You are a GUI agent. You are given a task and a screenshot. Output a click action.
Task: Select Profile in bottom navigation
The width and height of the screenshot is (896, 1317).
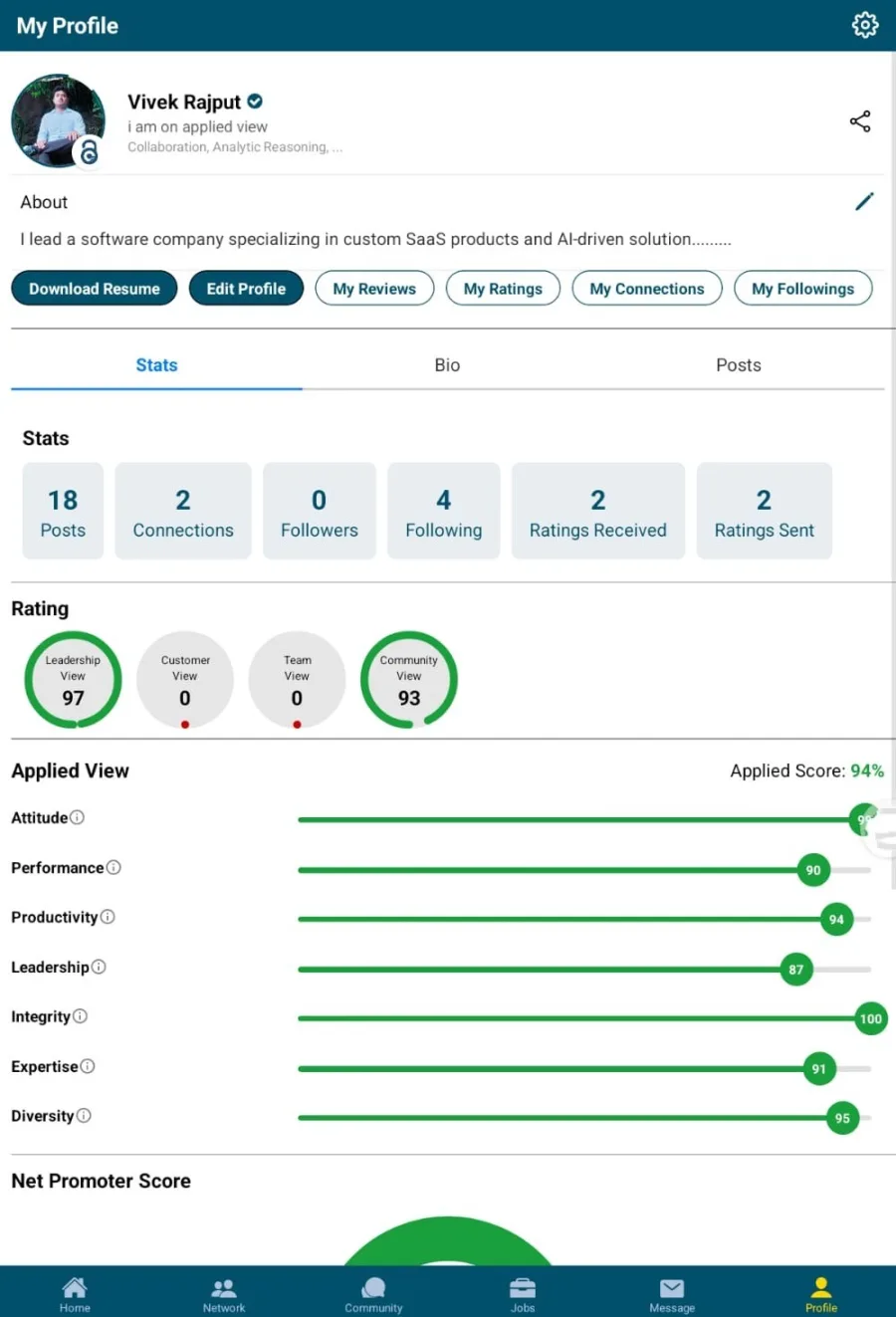click(x=821, y=1294)
